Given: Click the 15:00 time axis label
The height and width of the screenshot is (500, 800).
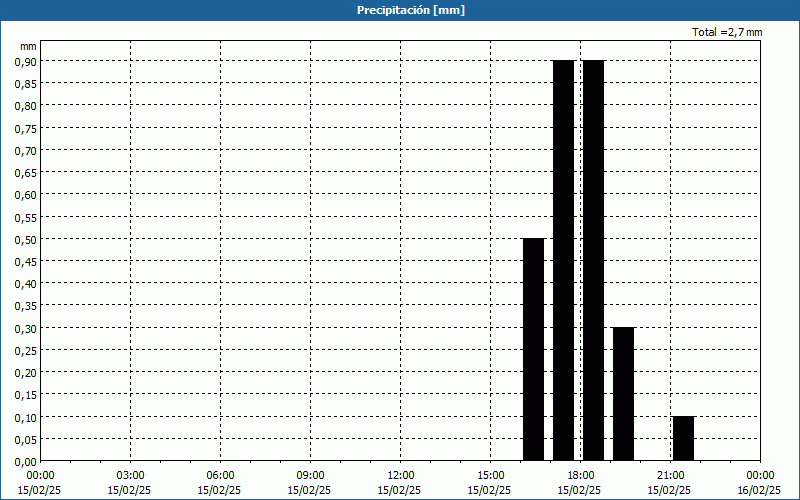Looking at the screenshot, I should (x=490, y=476).
